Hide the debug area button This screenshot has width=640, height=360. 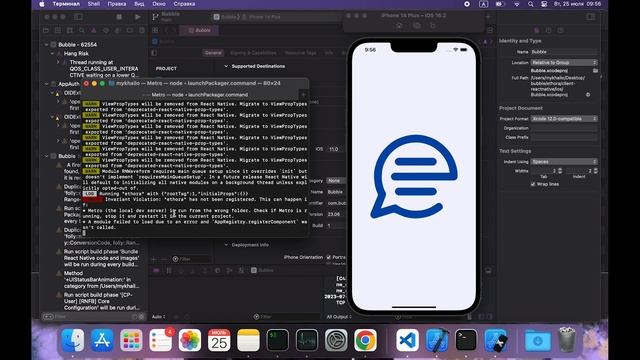(x=488, y=271)
